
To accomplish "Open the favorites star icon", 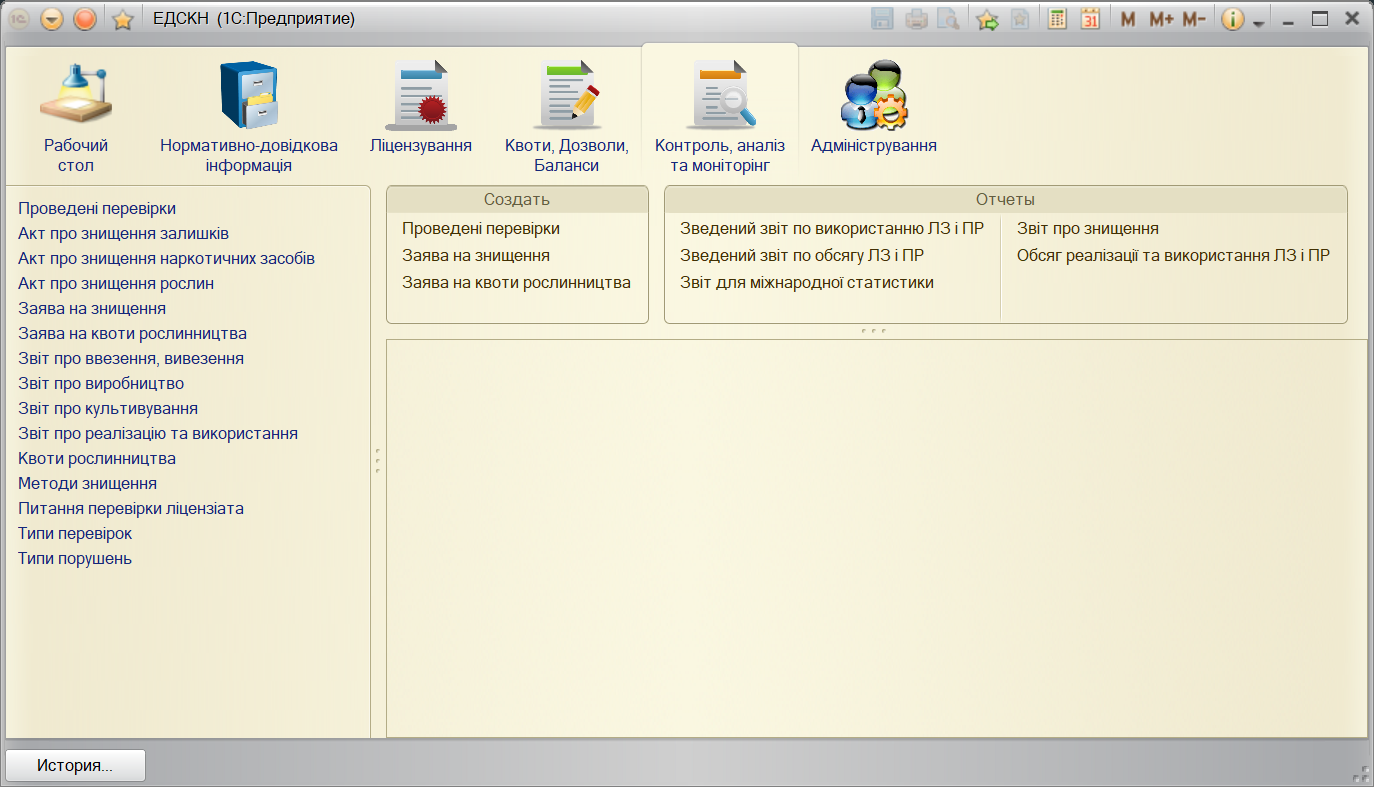I will pyautogui.click(x=123, y=19).
